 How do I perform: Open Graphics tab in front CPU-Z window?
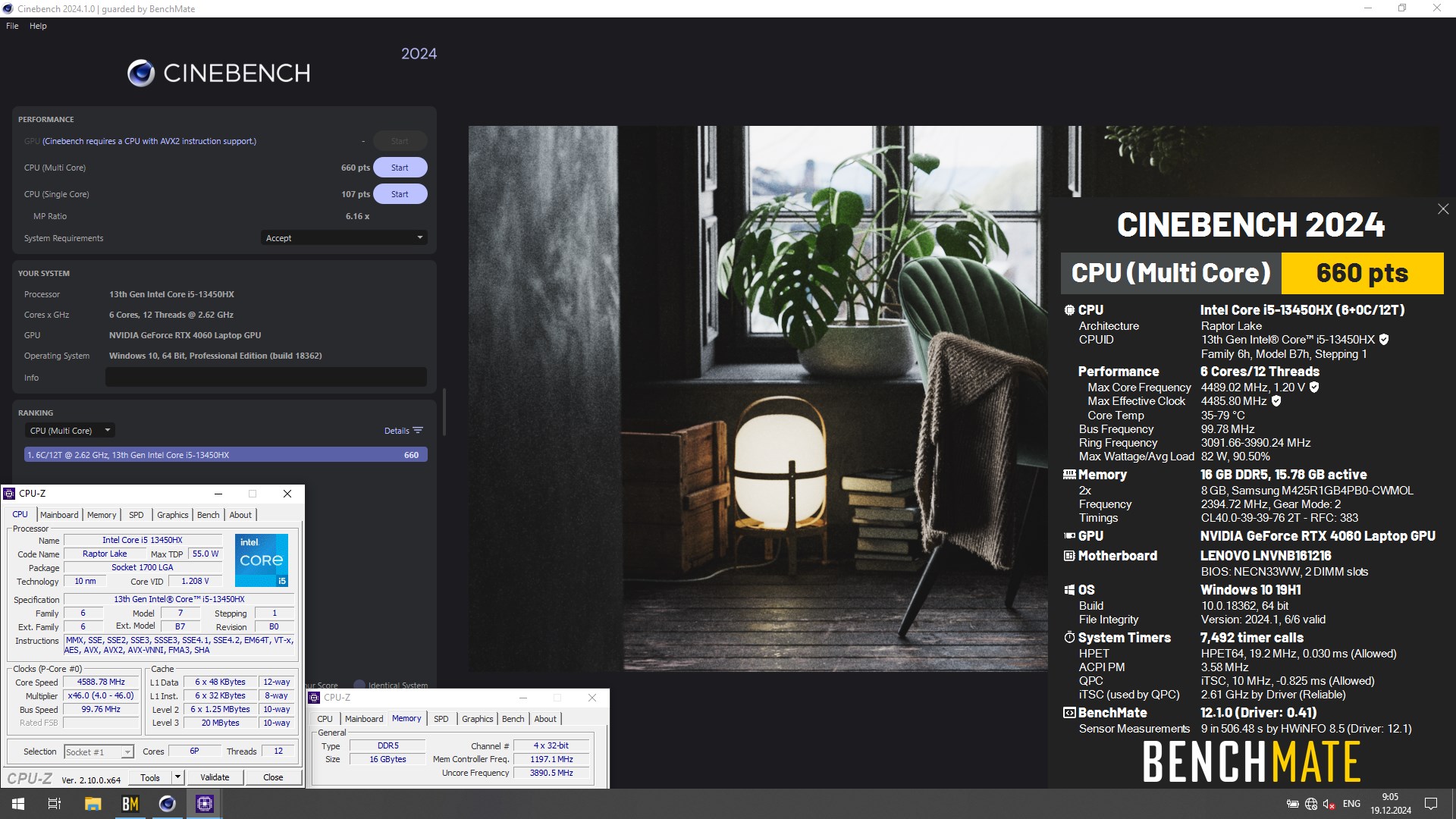click(x=173, y=515)
